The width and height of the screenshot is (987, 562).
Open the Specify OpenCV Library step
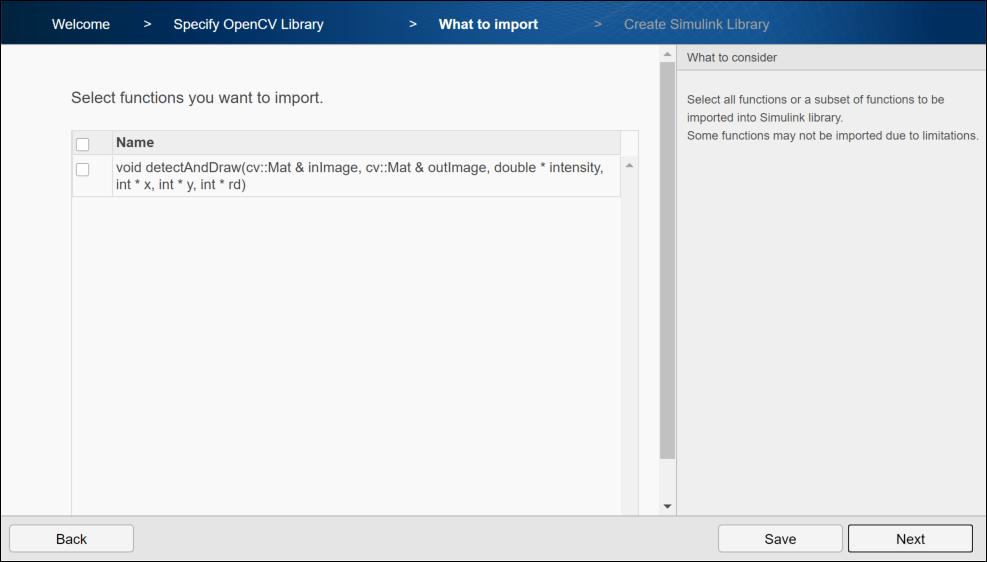point(248,24)
